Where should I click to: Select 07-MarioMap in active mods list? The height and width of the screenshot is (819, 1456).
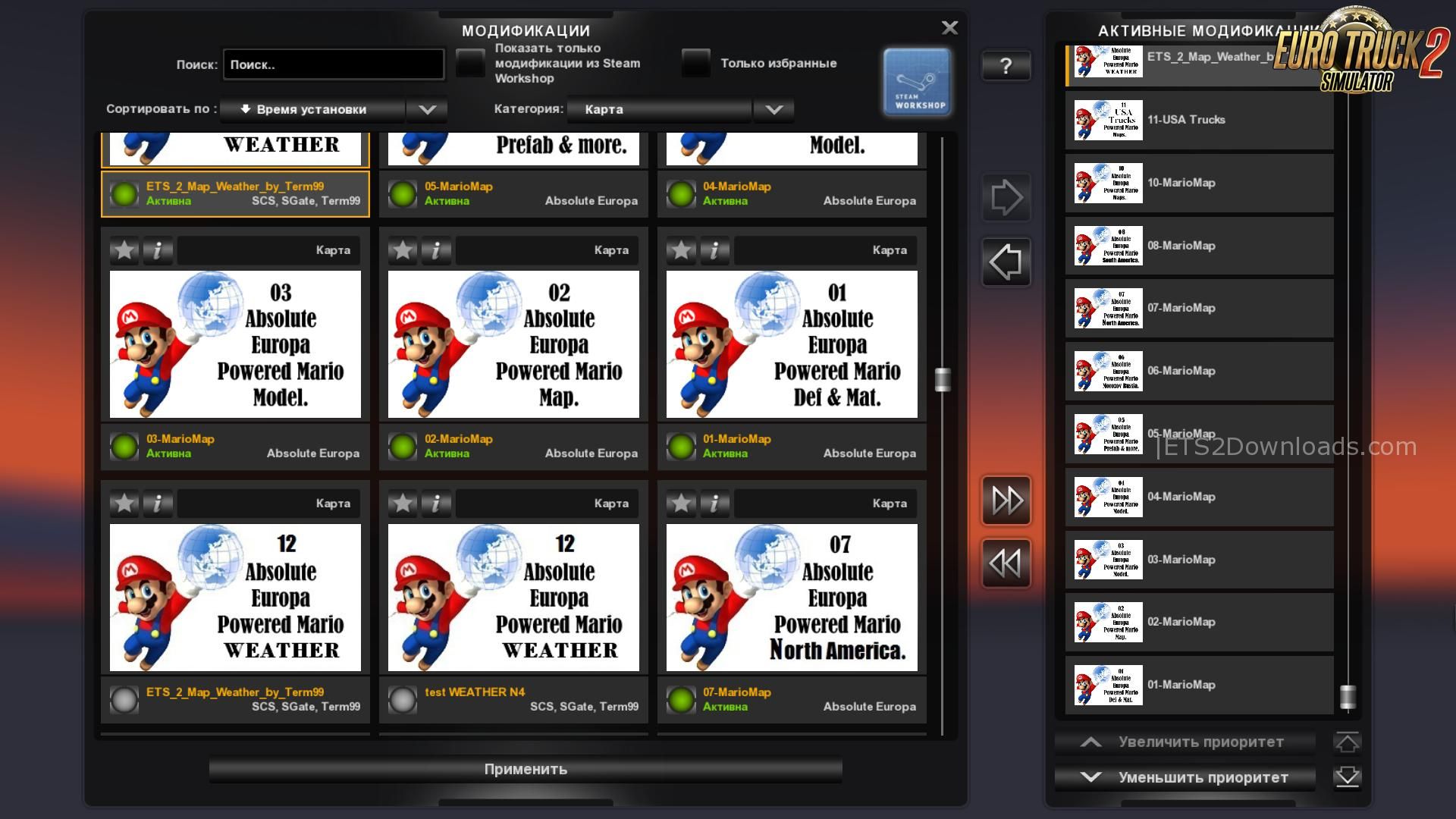tap(1200, 308)
